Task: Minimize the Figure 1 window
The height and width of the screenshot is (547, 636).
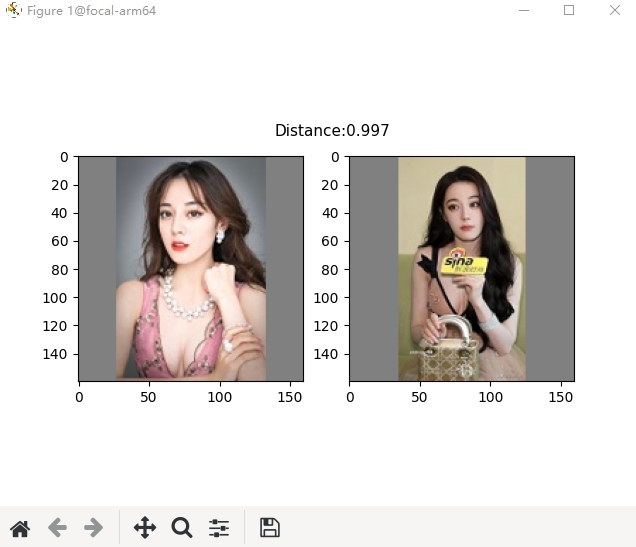Action: click(x=524, y=11)
